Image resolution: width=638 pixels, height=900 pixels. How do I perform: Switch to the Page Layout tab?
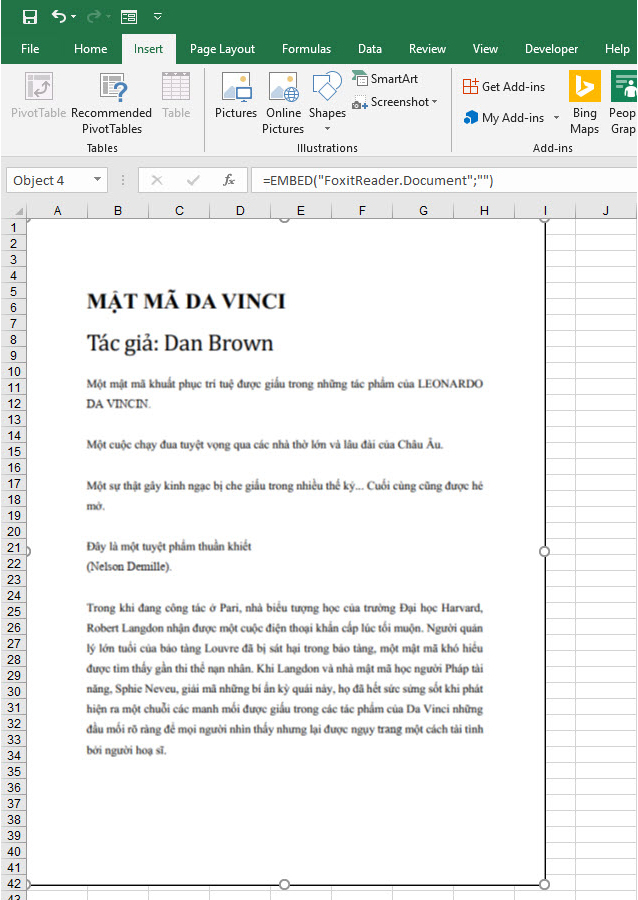223,49
